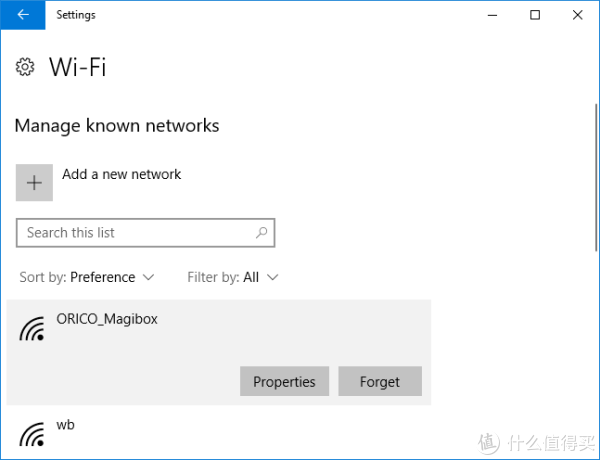Click the chevron next to Filter All
The height and width of the screenshot is (460, 600).
272,277
